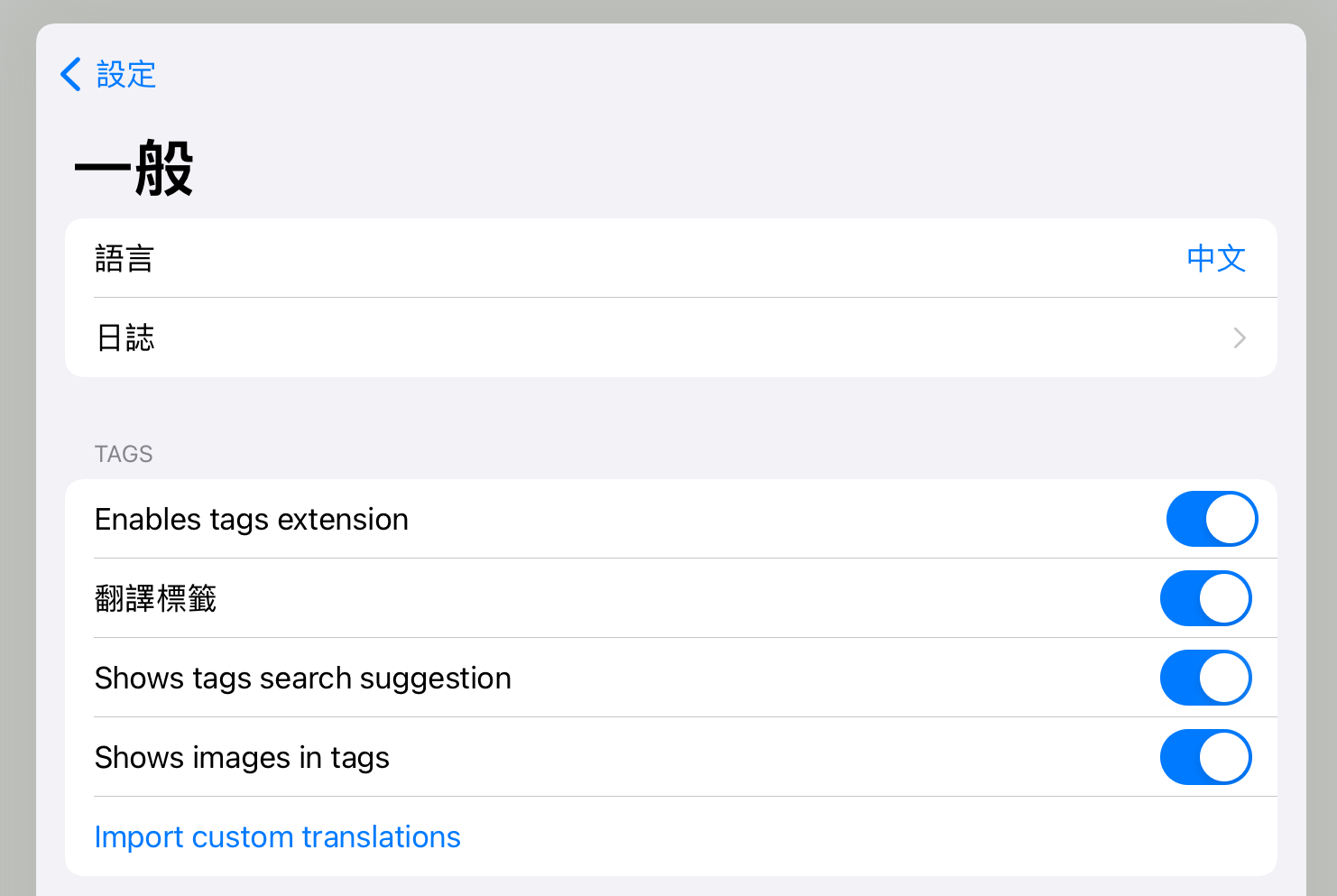Toggle Shows tags search suggestion switch
Screen dimensions: 1337x896
[x=1205, y=678]
